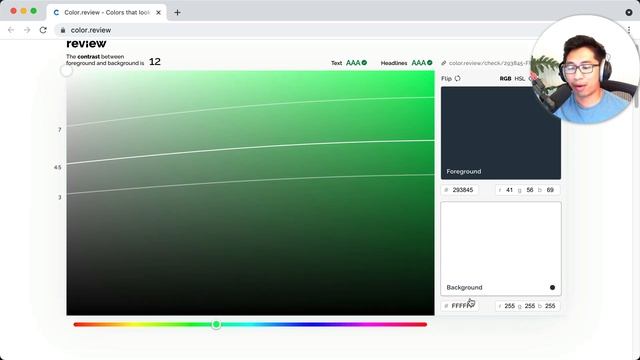Click the link icon beside share URL
640x360 pixels.
(444, 63)
